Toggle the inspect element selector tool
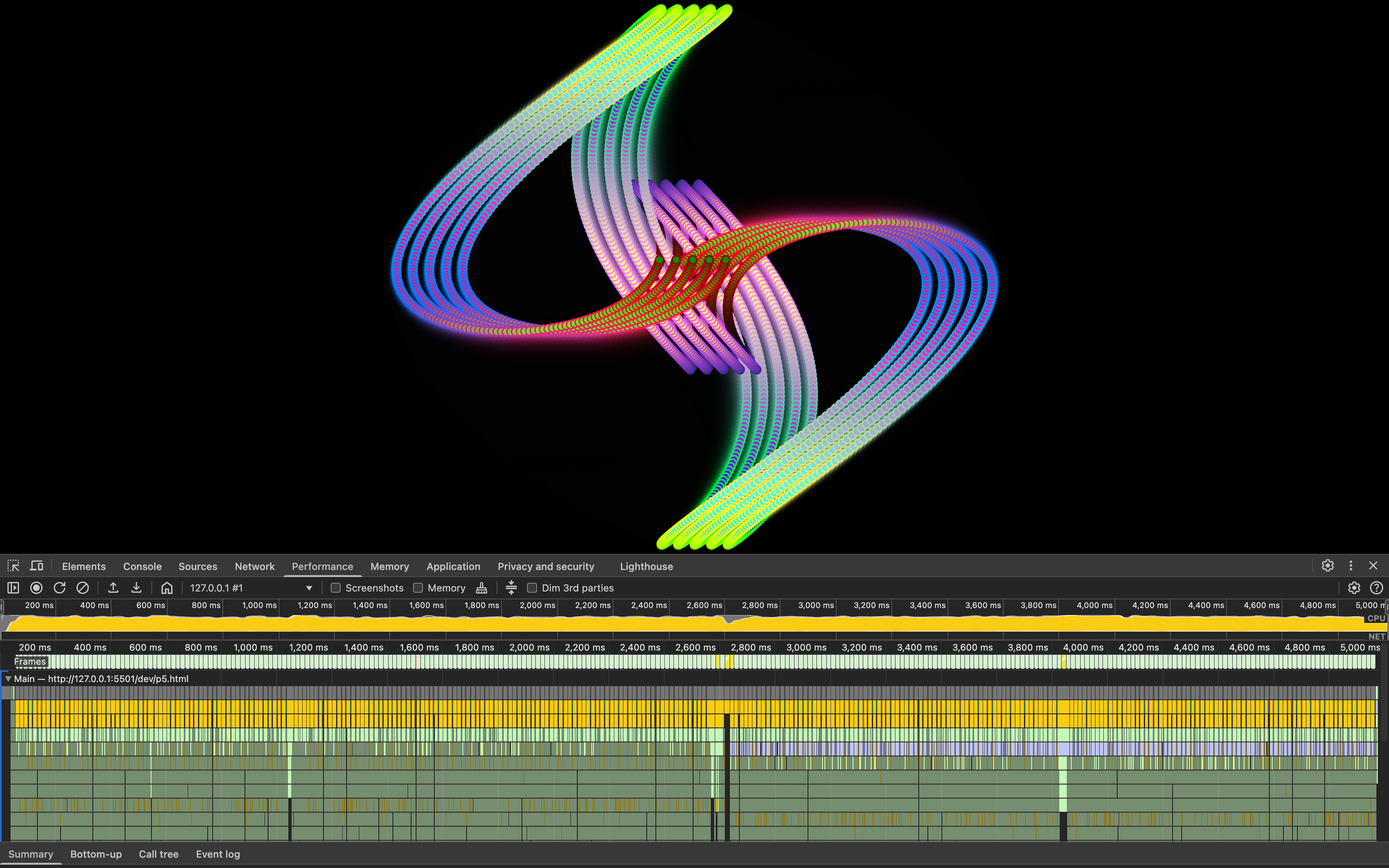Viewport: 1389px width, 868px height. pyautogui.click(x=13, y=566)
